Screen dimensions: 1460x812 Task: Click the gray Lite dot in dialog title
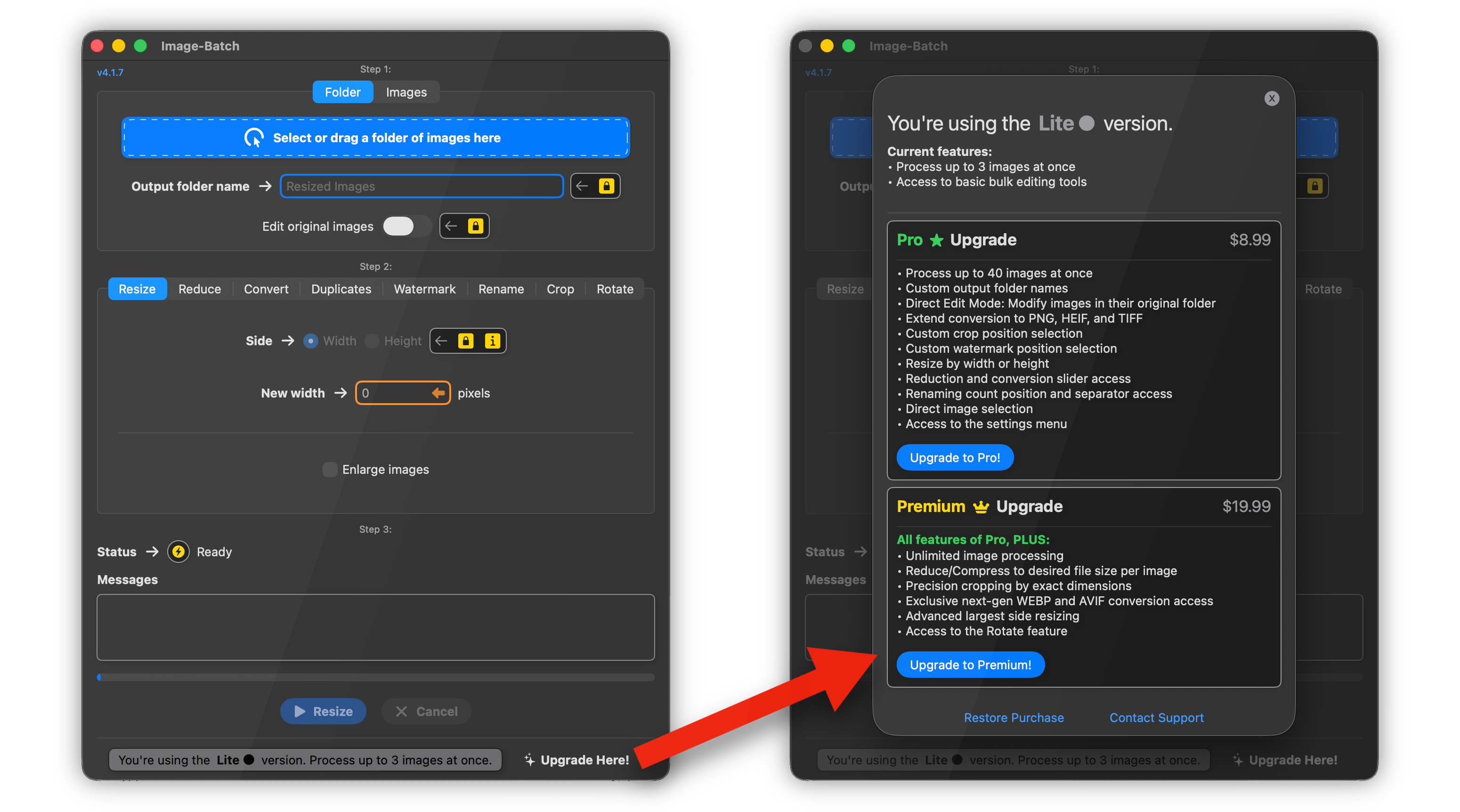(1087, 123)
